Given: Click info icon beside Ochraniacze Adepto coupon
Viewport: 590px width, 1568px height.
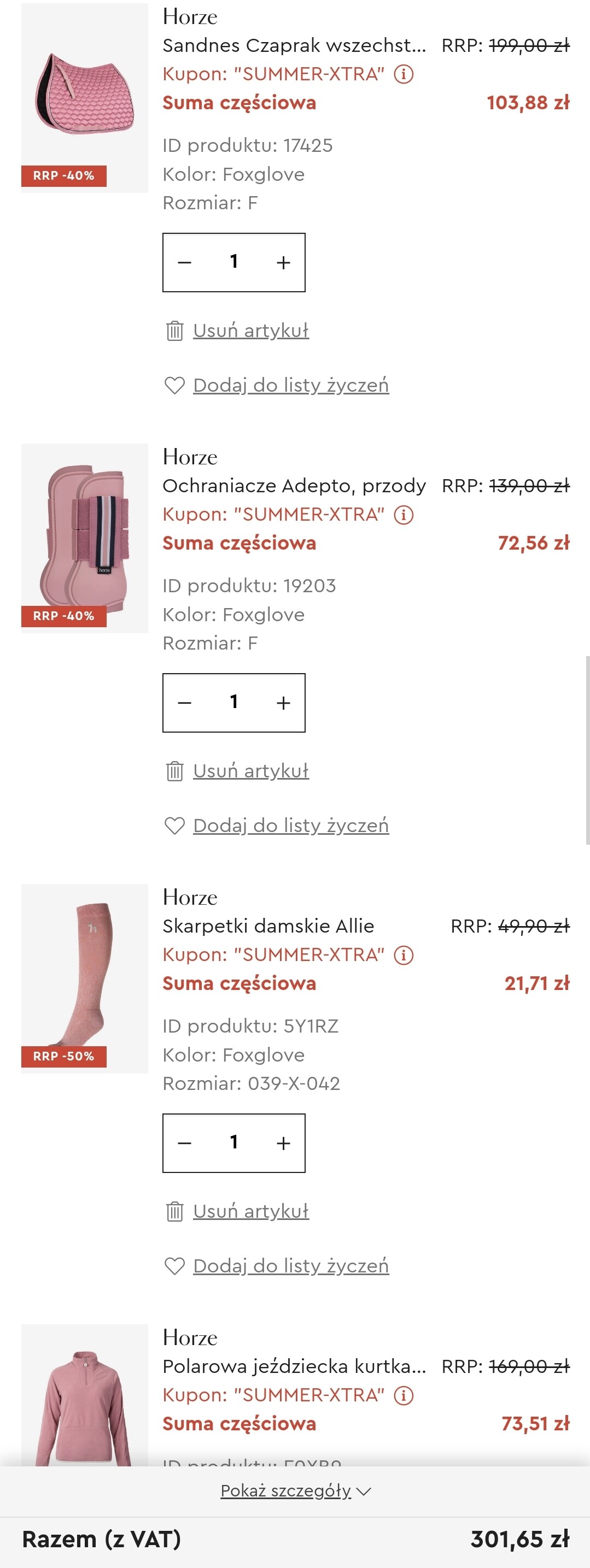Looking at the screenshot, I should [x=404, y=515].
